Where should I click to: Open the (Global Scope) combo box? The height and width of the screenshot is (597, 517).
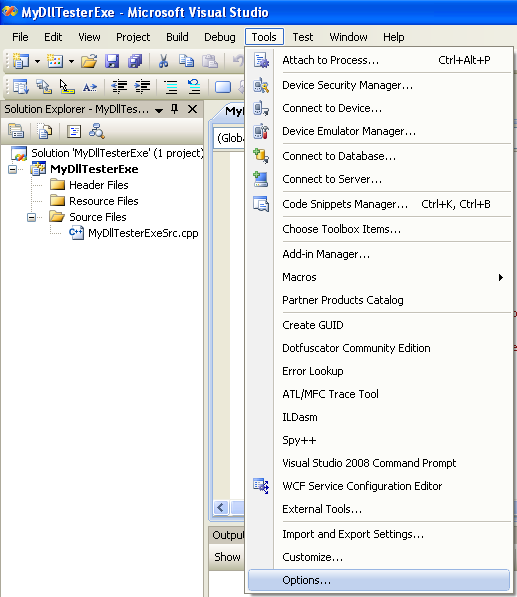click(230, 138)
